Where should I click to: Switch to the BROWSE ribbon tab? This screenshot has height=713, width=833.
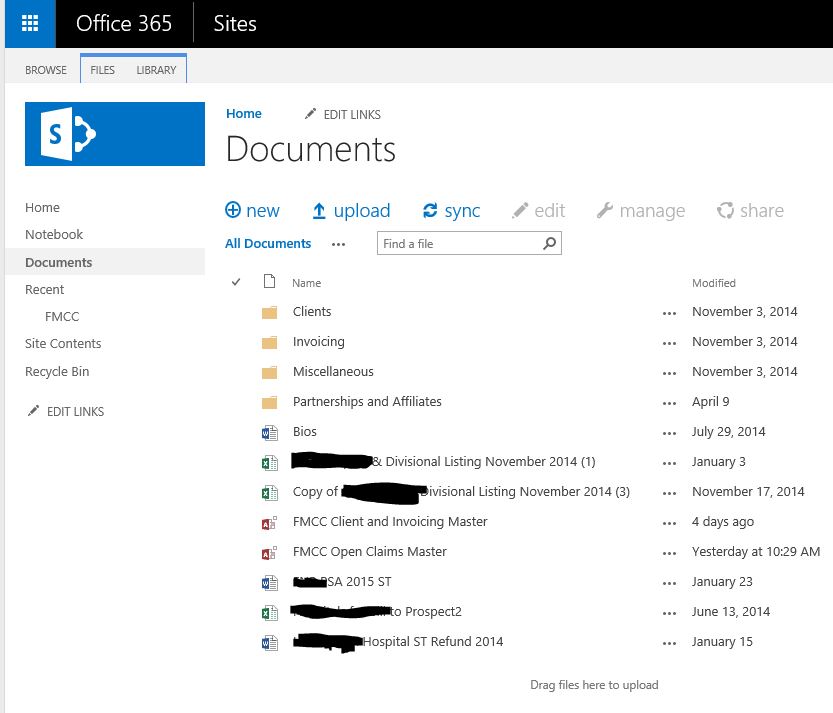pos(46,70)
